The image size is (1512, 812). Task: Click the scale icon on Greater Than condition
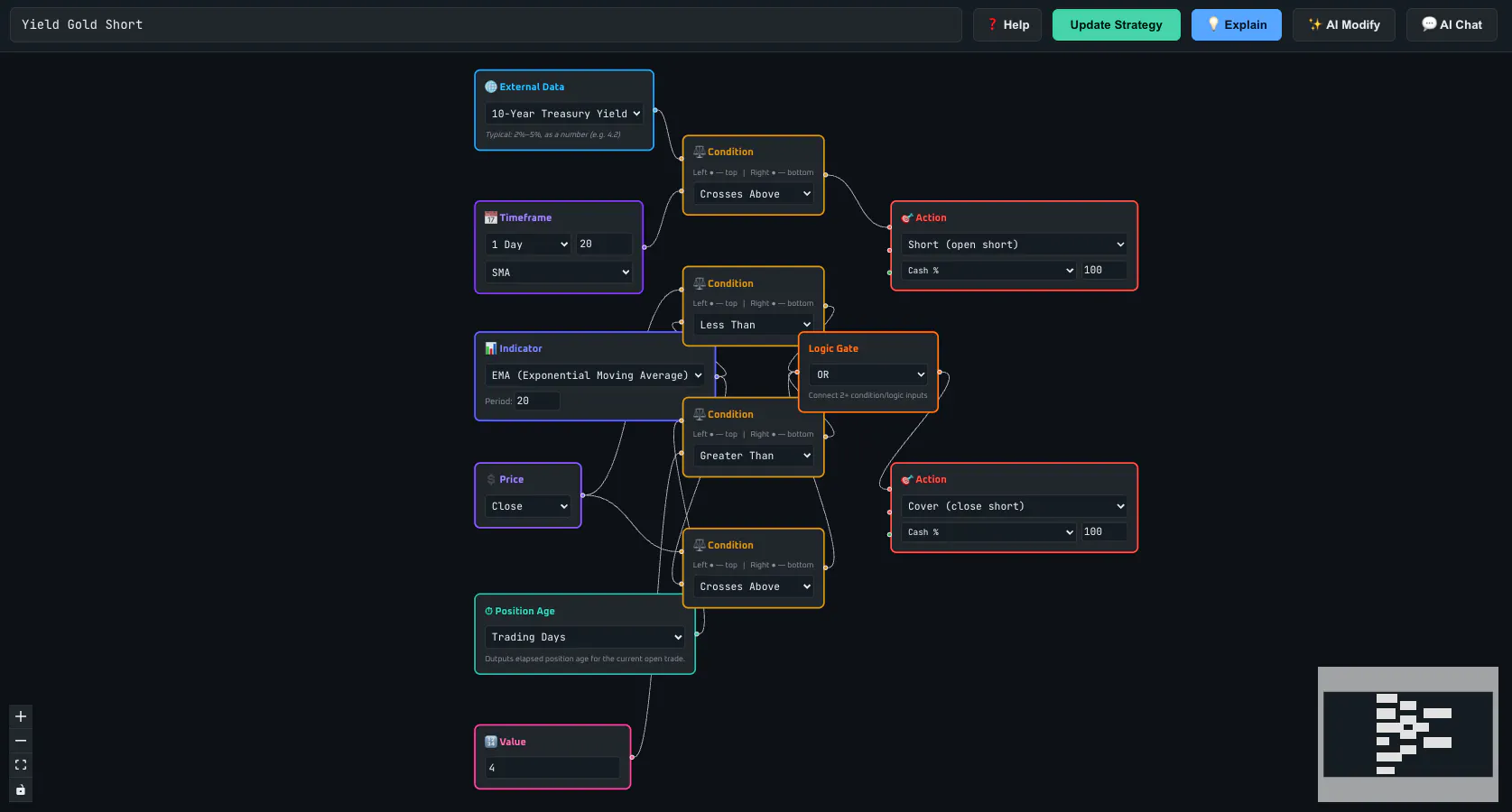coord(700,414)
